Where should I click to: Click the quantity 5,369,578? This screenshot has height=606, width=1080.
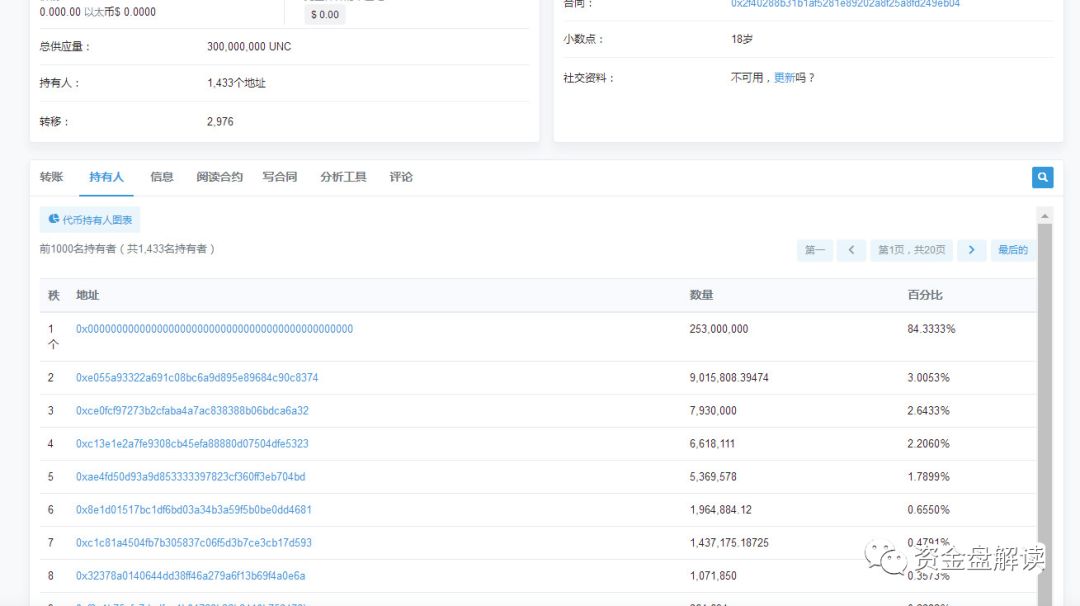click(713, 477)
